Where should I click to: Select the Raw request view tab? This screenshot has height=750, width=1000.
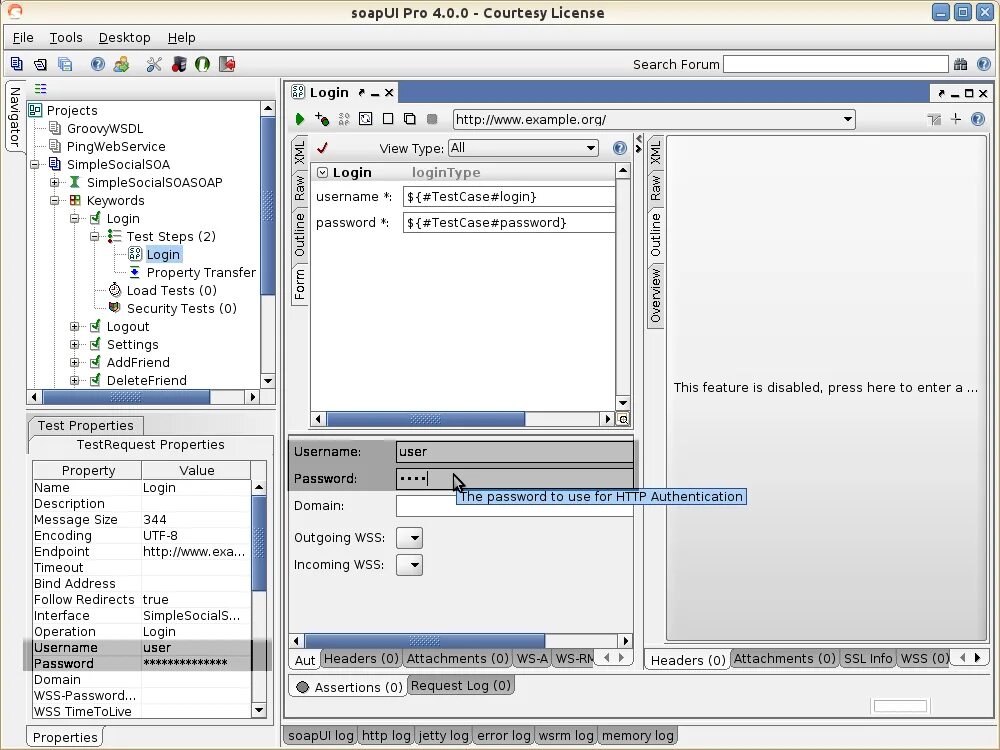click(x=300, y=188)
